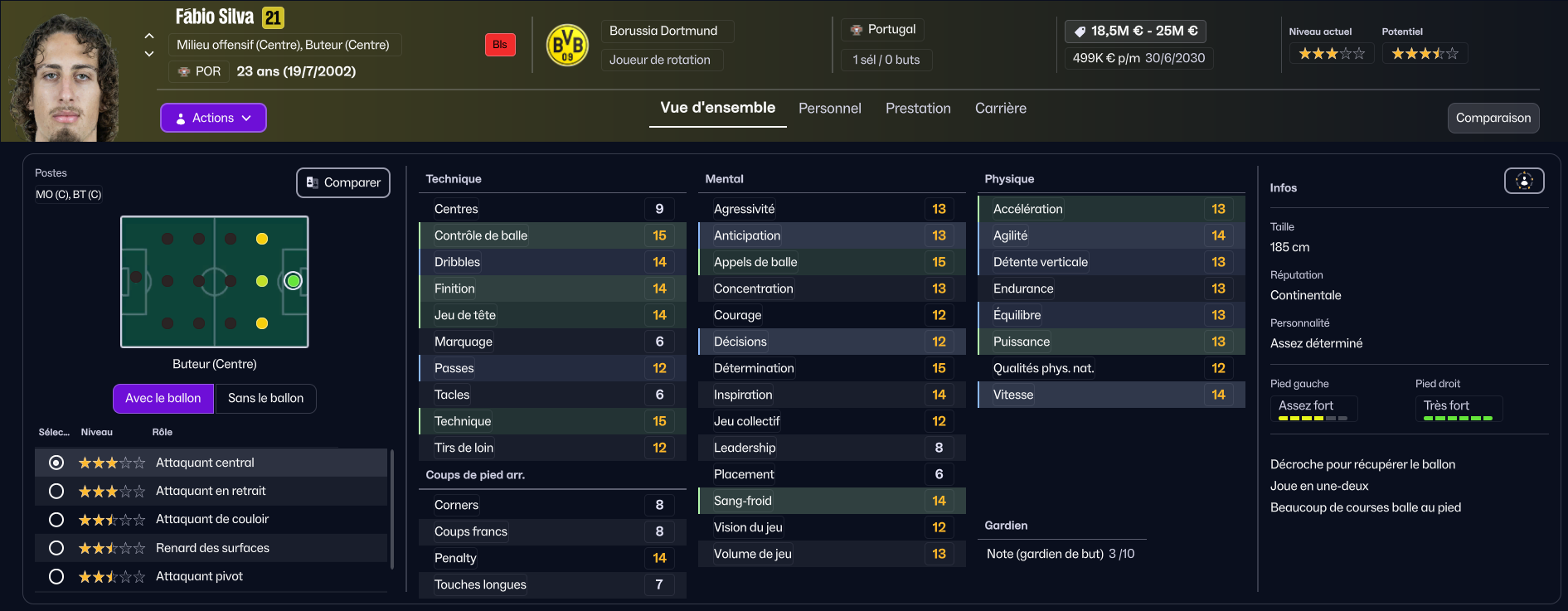Click the POR flag icon under the positions

[x=184, y=71]
